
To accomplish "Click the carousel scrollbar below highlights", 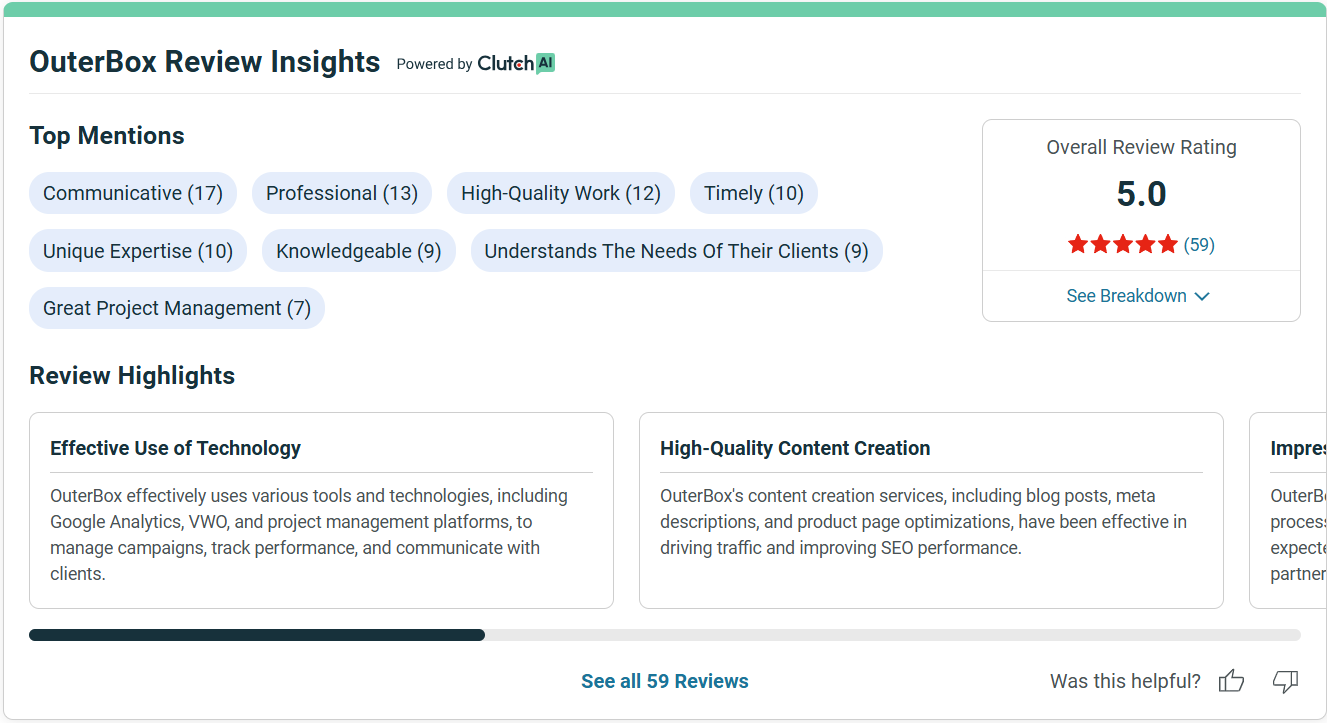I will pos(257,634).
